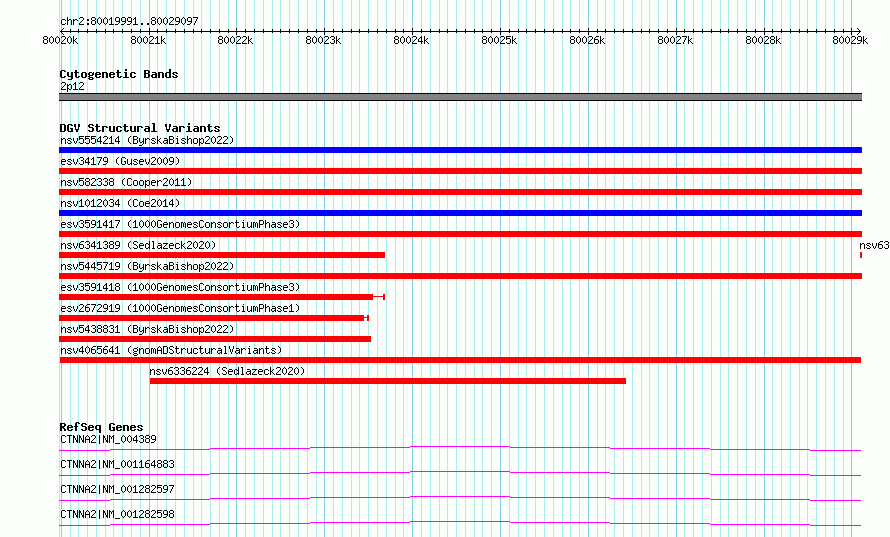
Task: Click the 80022k ruler tick label
Action: (236, 40)
